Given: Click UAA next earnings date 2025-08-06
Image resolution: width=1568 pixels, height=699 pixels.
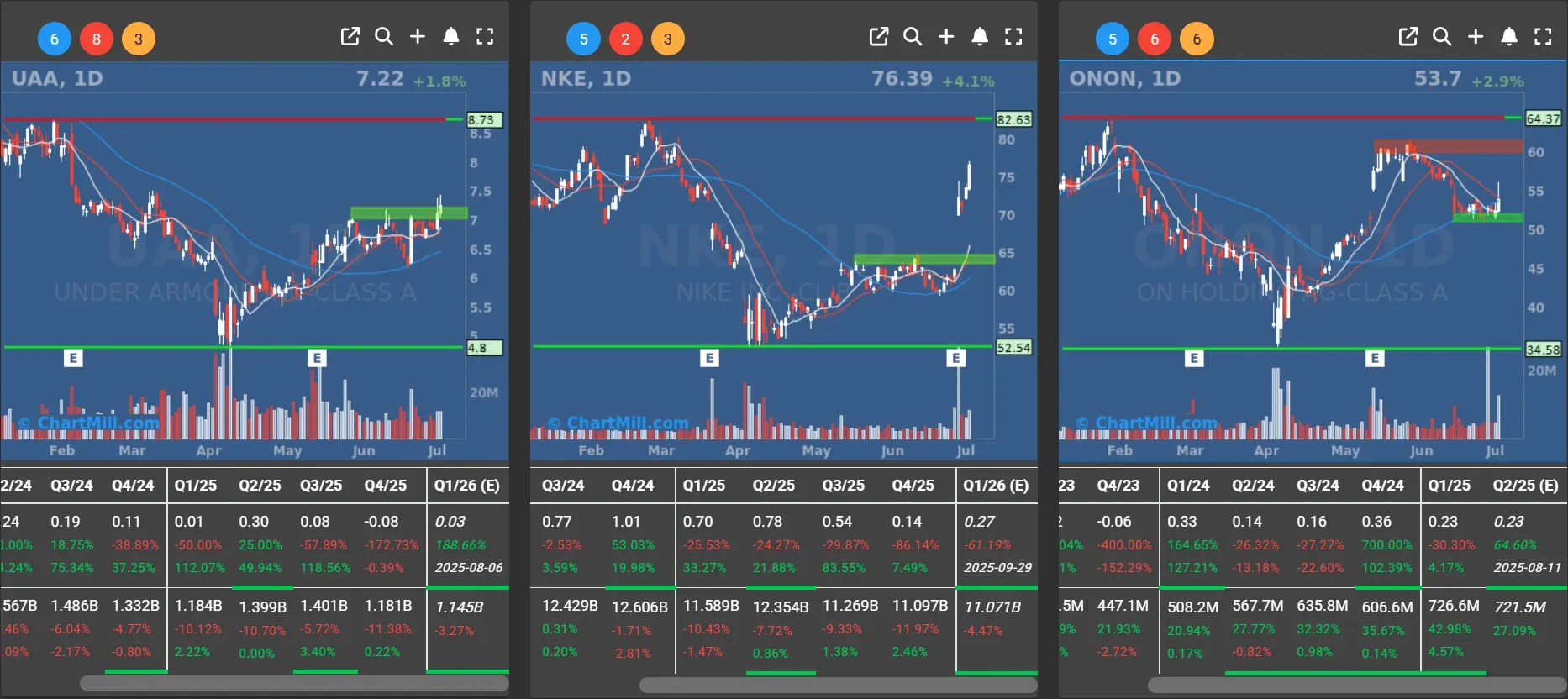Looking at the screenshot, I should point(468,568).
